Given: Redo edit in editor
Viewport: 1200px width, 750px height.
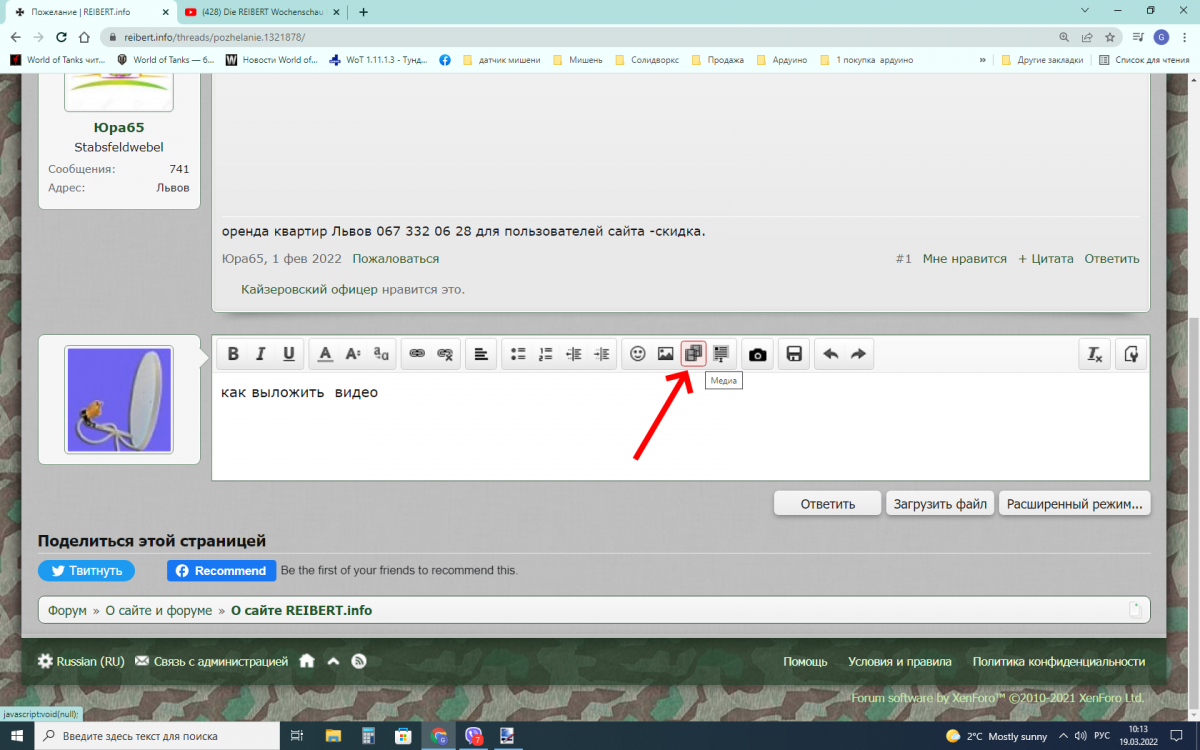Looking at the screenshot, I should (858, 354).
